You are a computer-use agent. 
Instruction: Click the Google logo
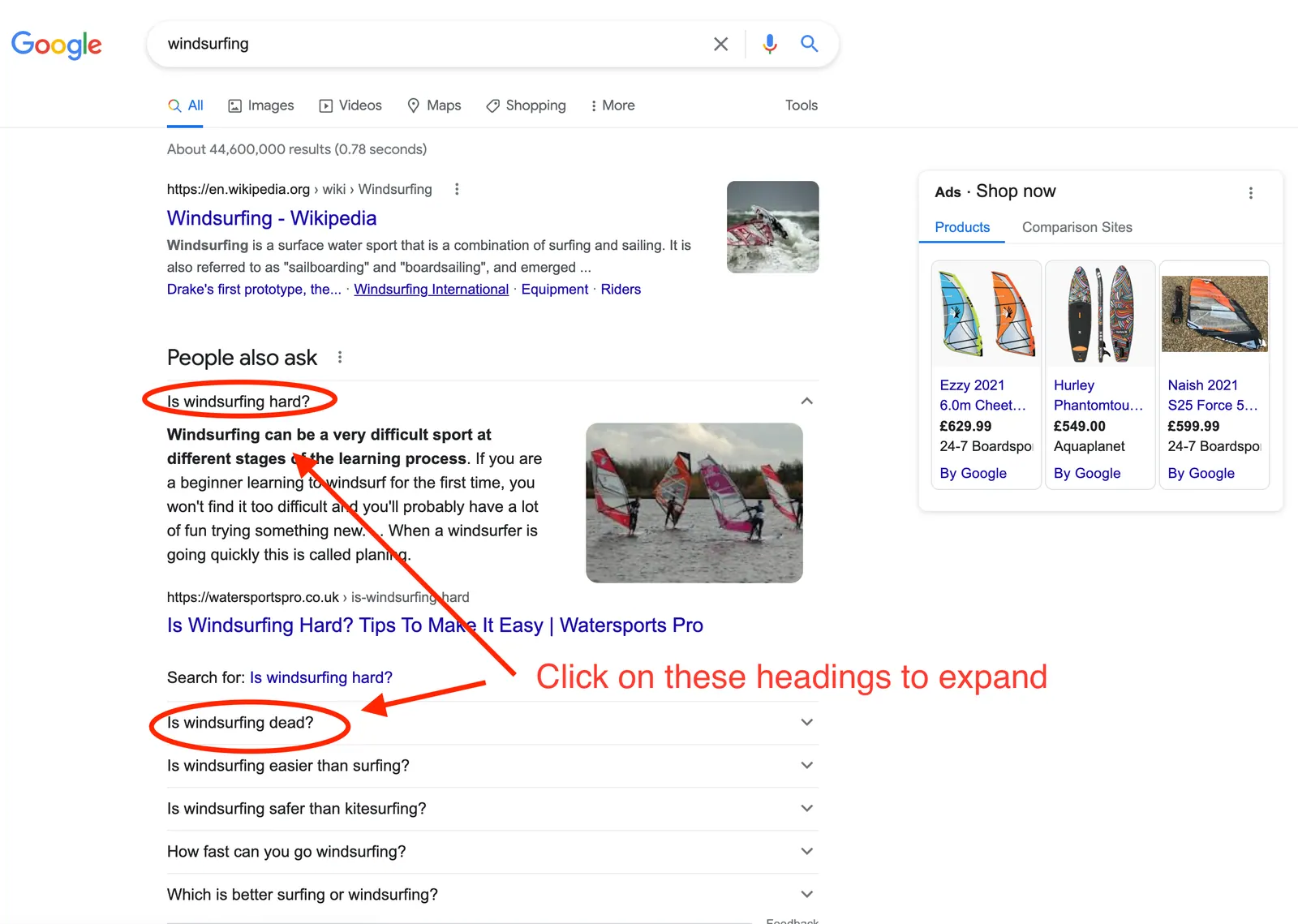tap(57, 45)
